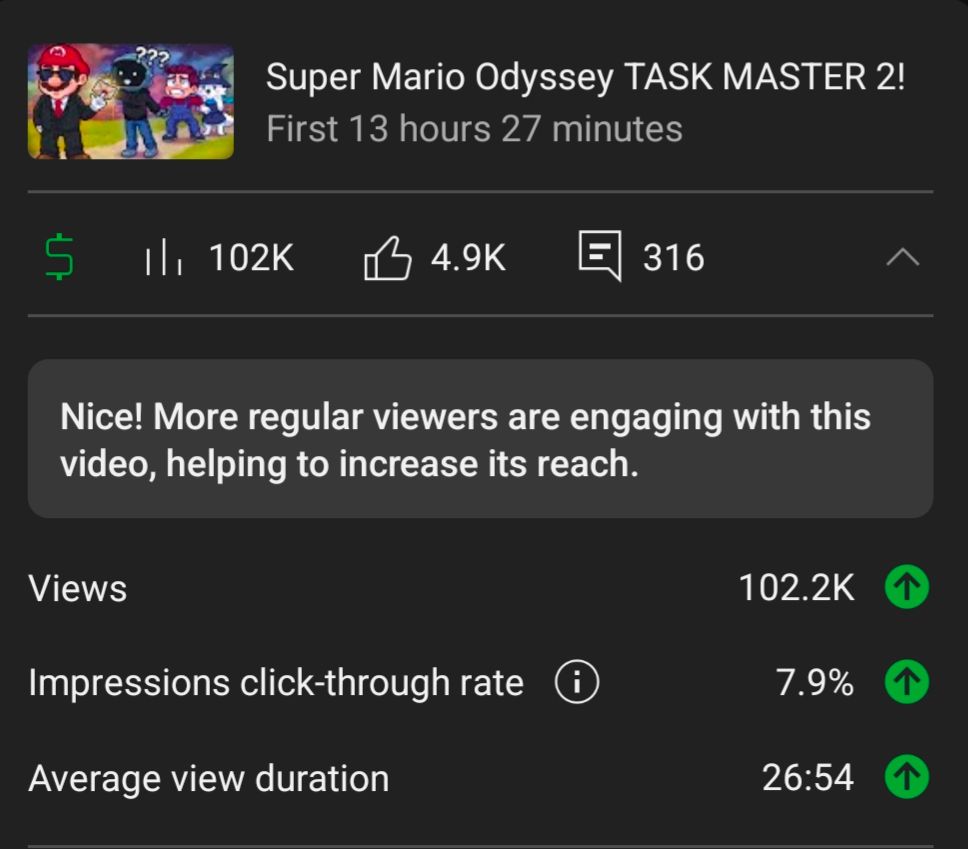The height and width of the screenshot is (849, 968).
Task: Open the monetization dollar sign icon
Action: 60,257
